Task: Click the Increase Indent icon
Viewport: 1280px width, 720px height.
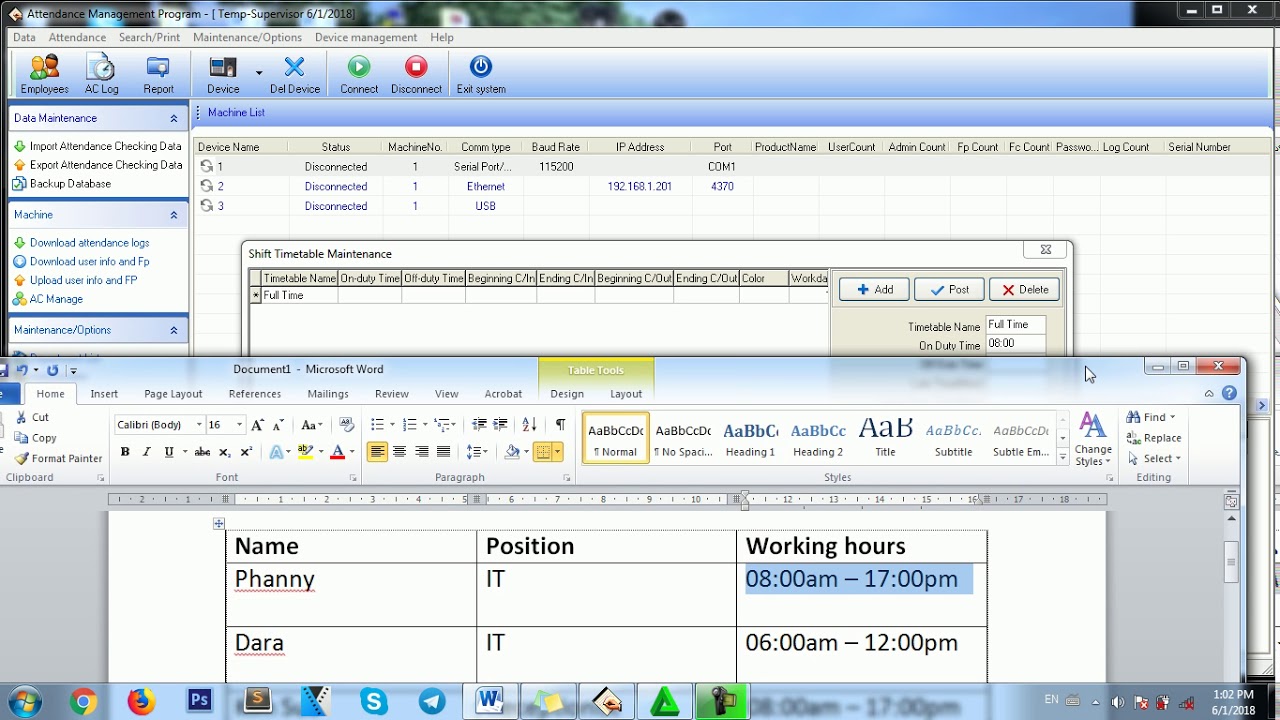Action: click(x=501, y=425)
